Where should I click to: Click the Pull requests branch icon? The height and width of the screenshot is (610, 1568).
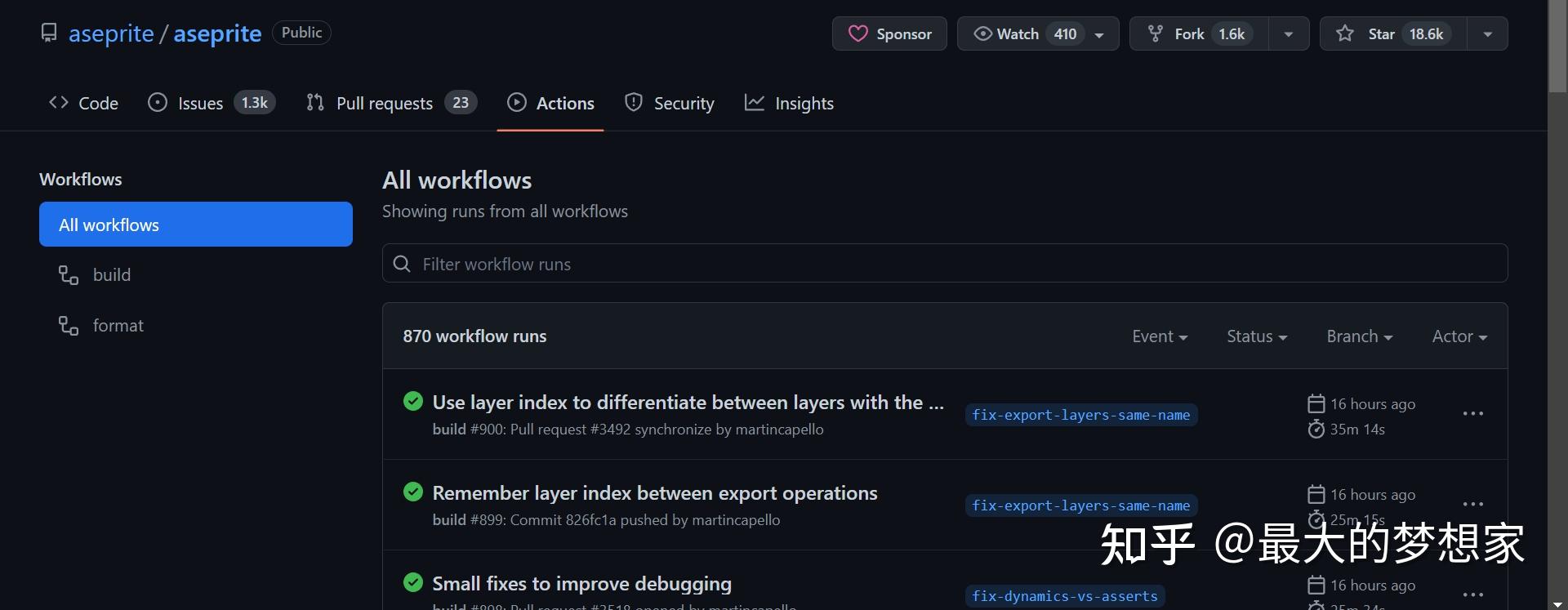coord(315,102)
